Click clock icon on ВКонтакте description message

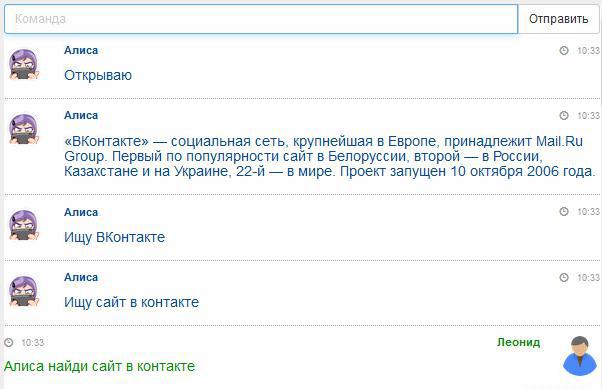click(564, 116)
